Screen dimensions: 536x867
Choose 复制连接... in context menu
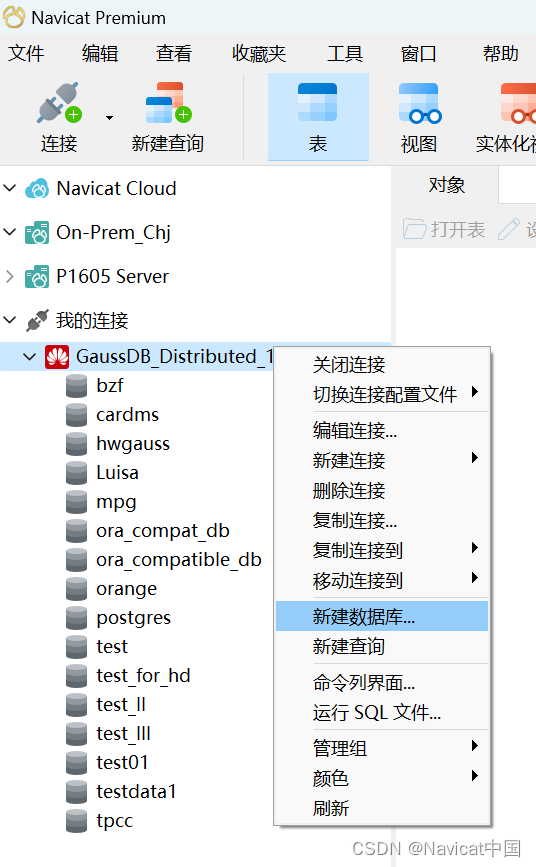[382, 520]
